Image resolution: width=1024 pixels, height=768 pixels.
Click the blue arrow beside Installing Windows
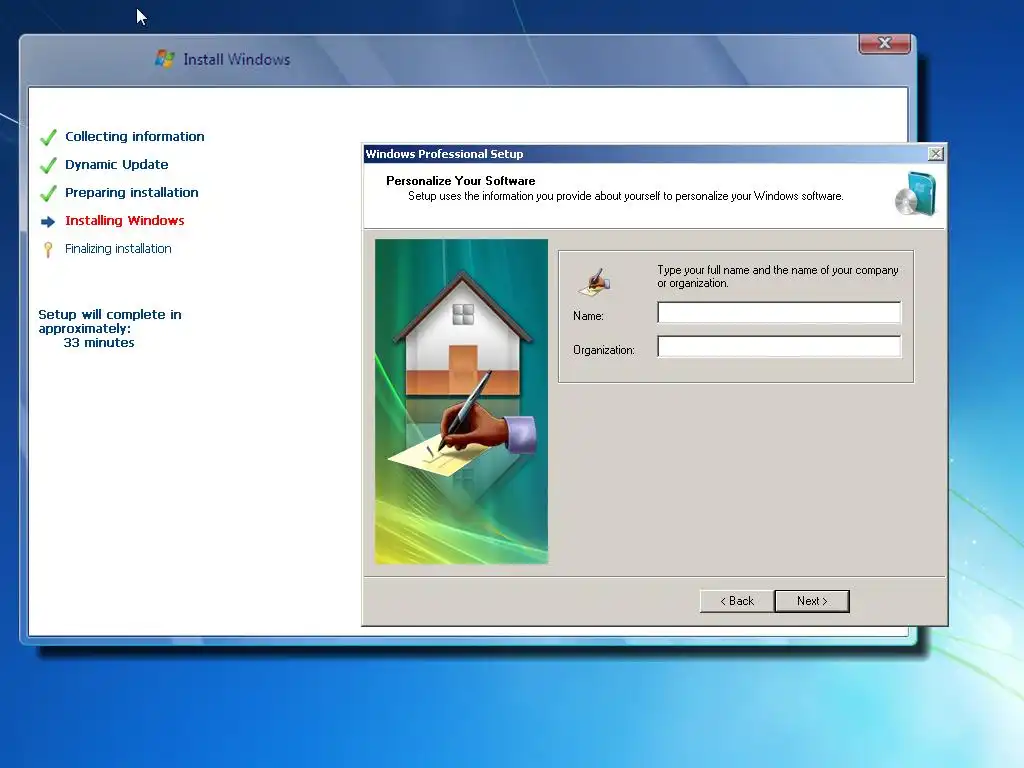48,222
